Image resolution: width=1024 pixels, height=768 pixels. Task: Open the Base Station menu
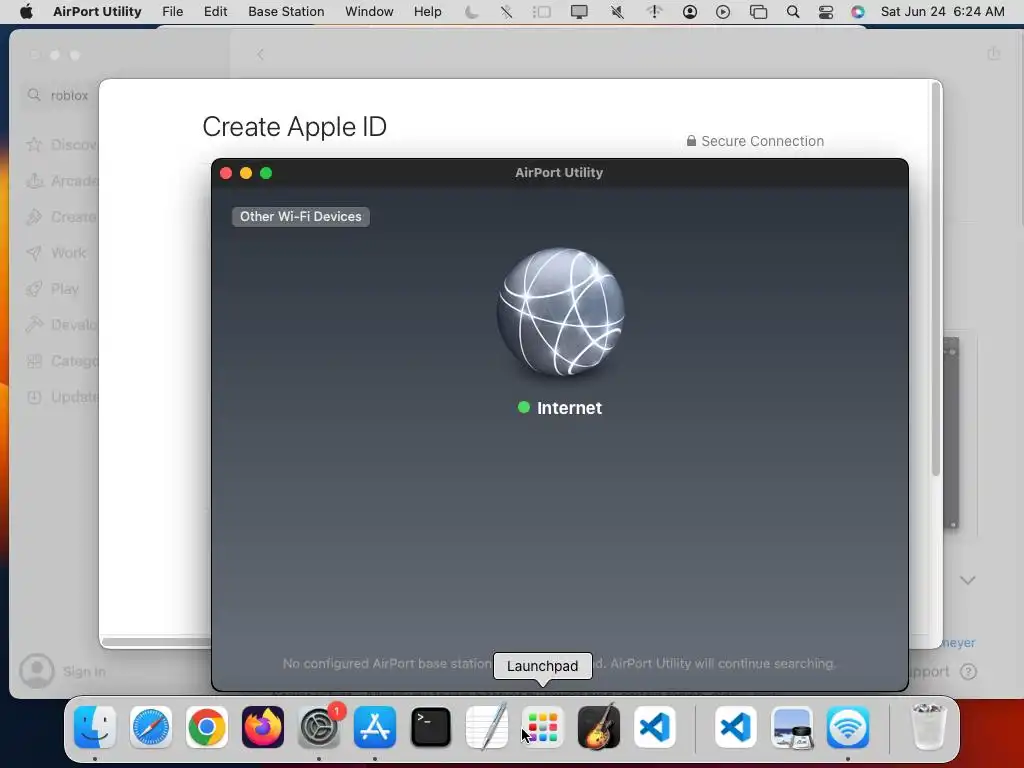(286, 12)
